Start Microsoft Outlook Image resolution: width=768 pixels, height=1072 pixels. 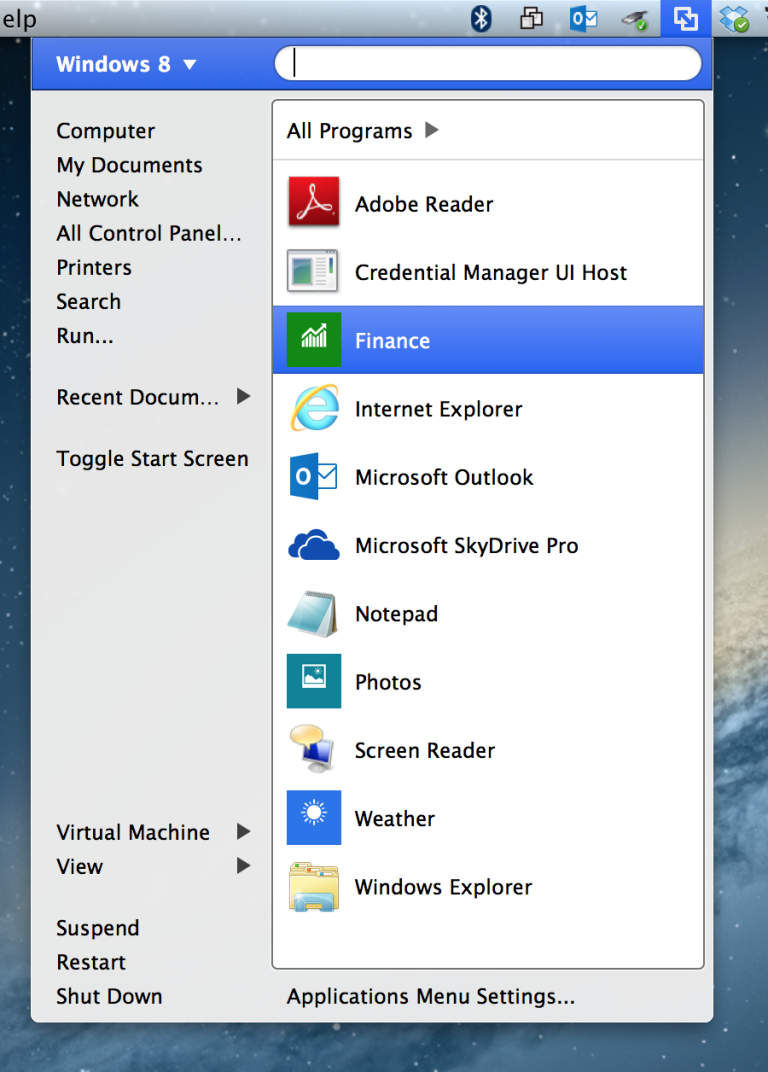click(443, 477)
